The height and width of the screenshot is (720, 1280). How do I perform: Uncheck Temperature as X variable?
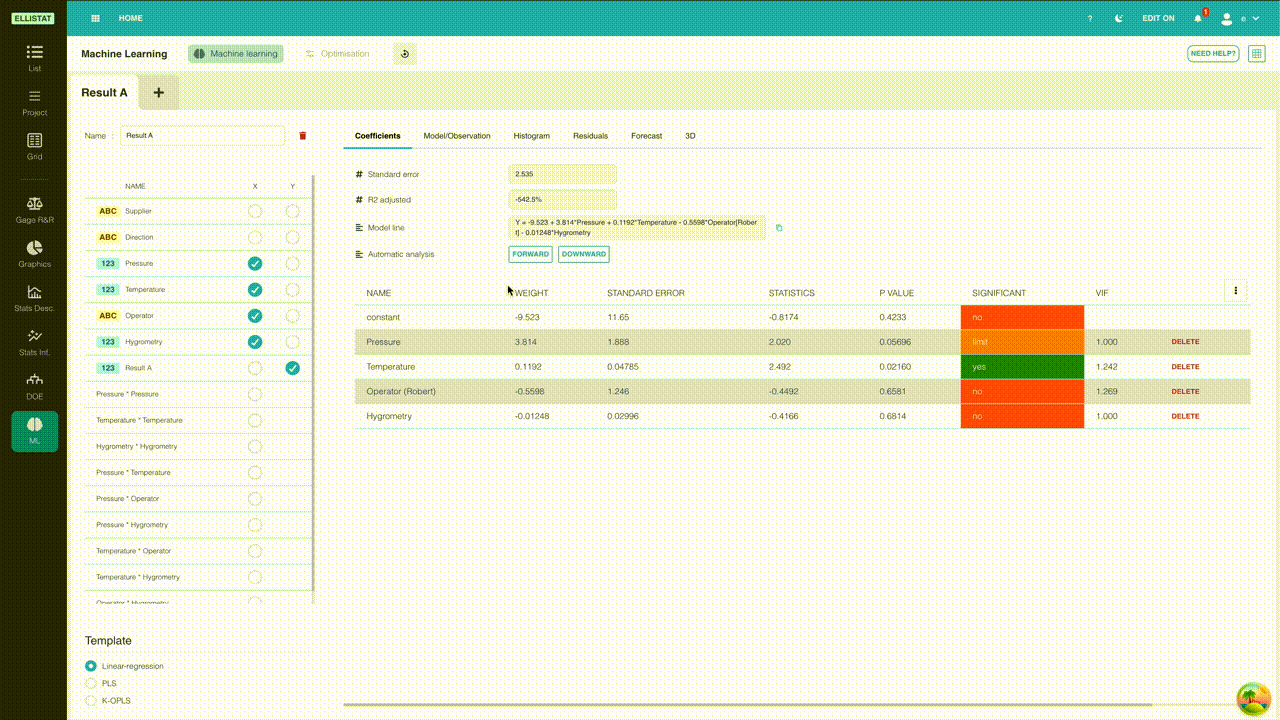click(255, 289)
